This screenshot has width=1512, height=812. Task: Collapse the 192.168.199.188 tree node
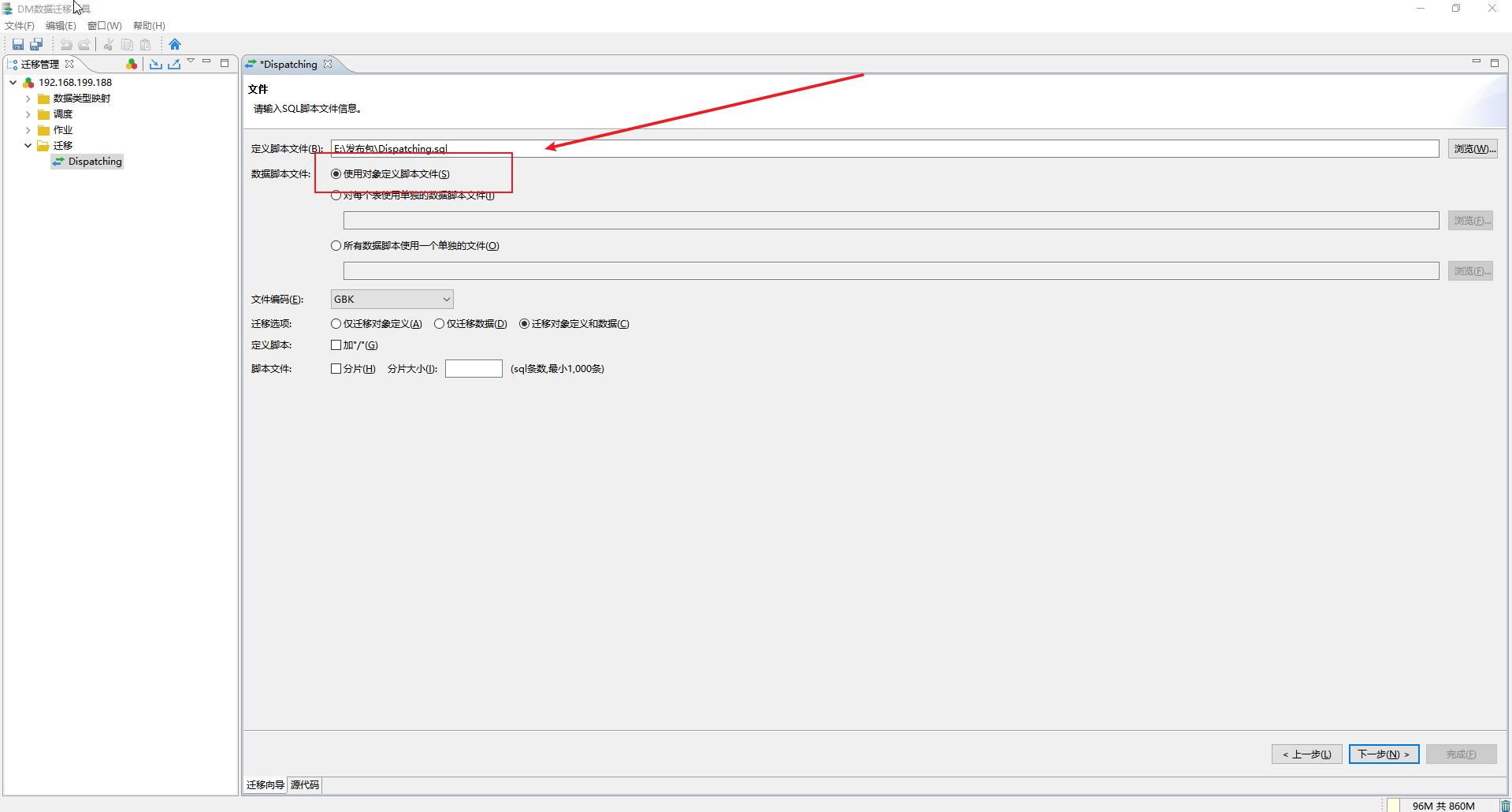(13, 82)
